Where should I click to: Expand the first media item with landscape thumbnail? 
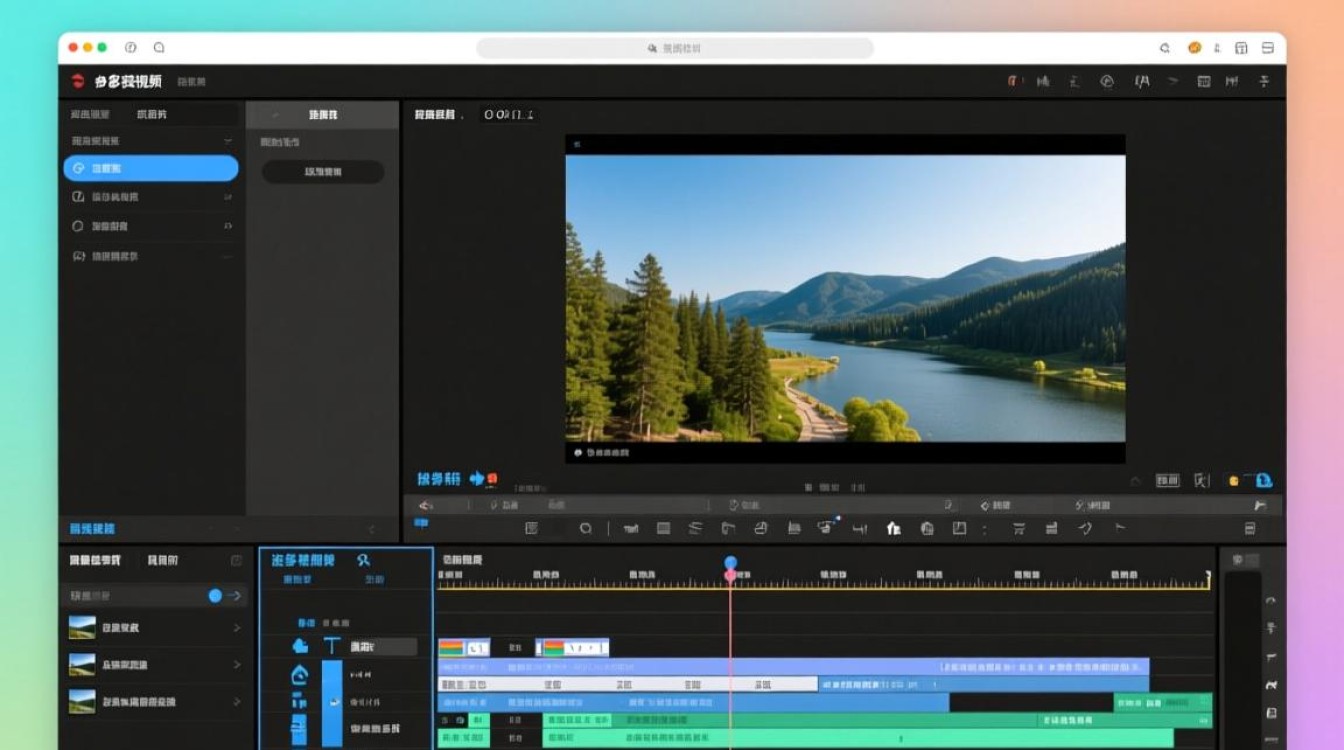(237, 628)
